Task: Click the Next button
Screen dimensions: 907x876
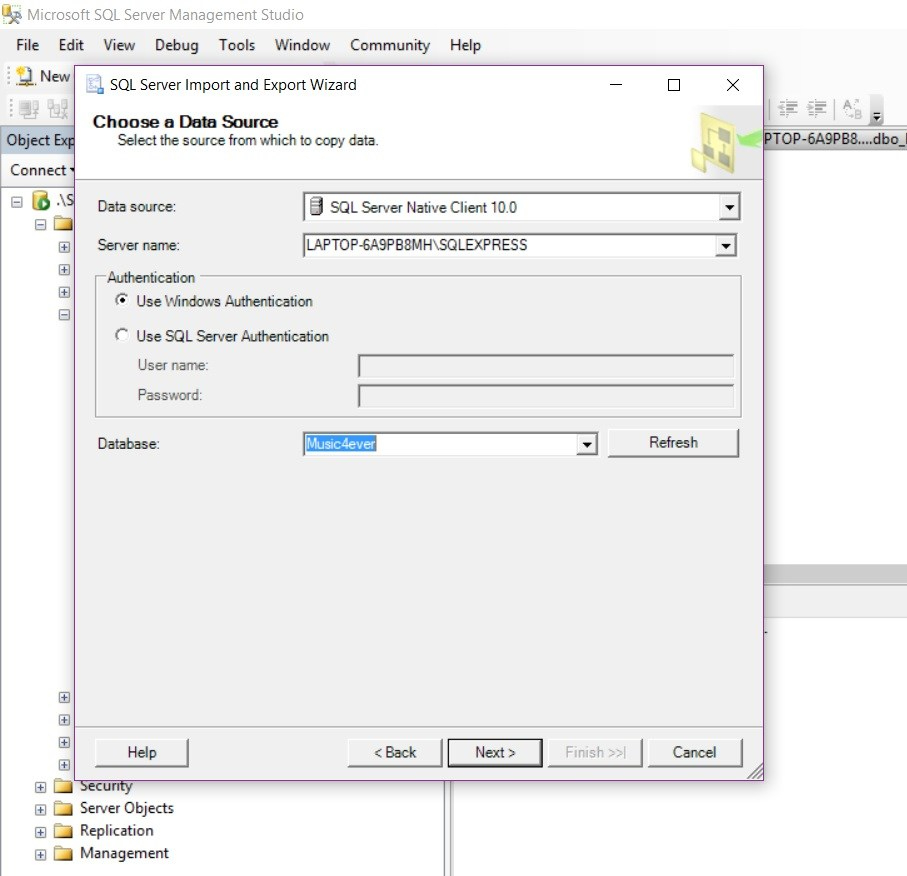Action: coord(494,752)
